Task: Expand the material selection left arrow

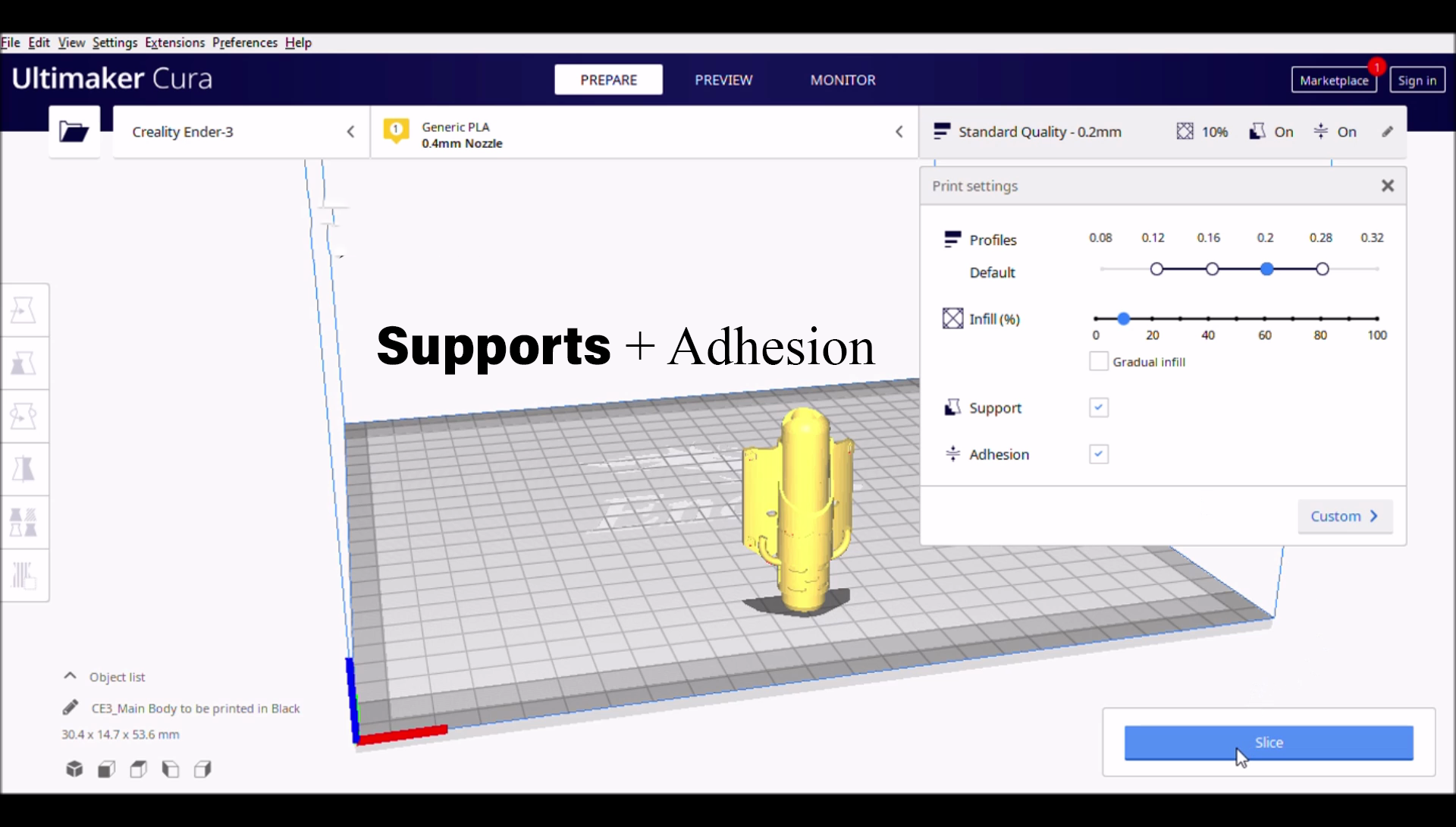Action: point(898,131)
